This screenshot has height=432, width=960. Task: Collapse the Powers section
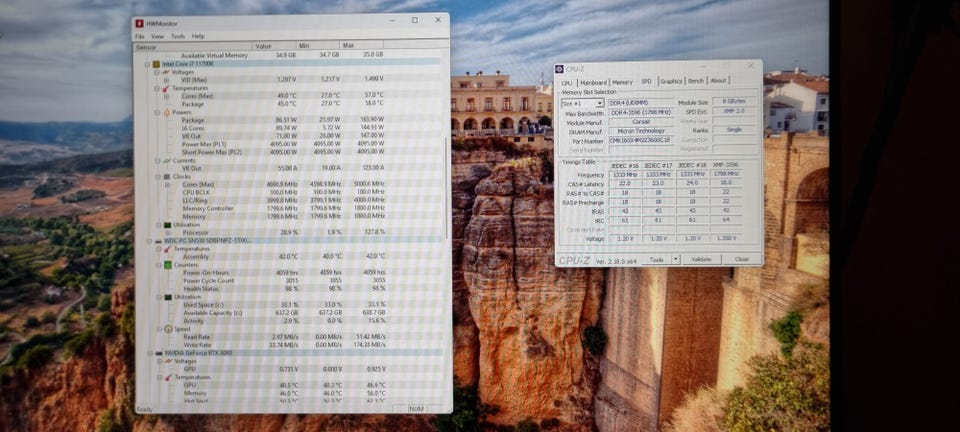(x=157, y=113)
